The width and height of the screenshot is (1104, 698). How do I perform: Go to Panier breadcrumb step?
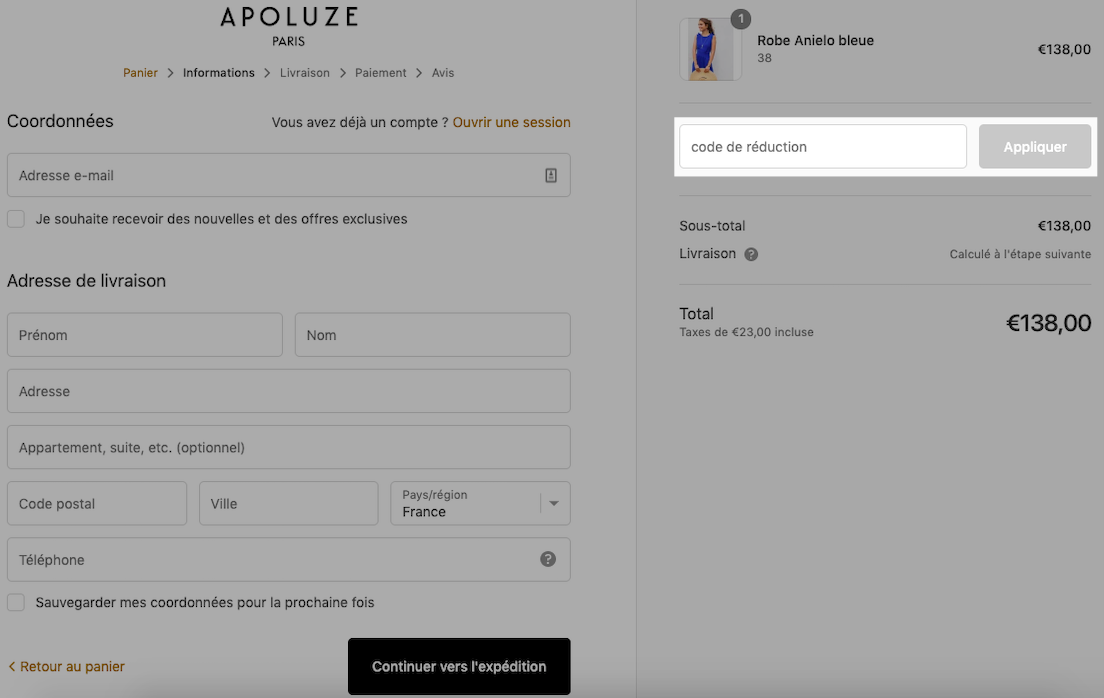pos(140,73)
